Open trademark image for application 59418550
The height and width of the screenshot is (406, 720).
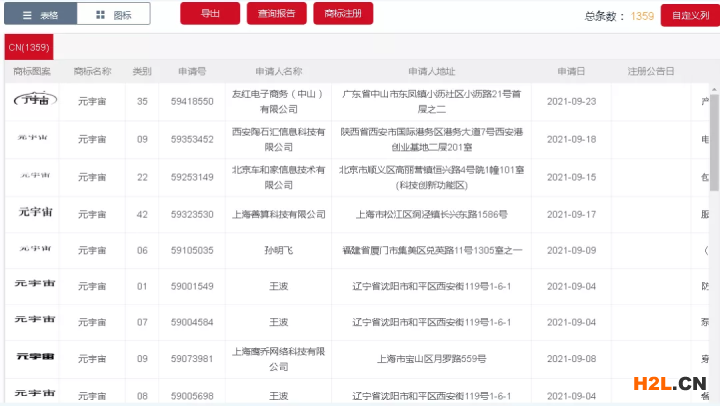pos(34,101)
